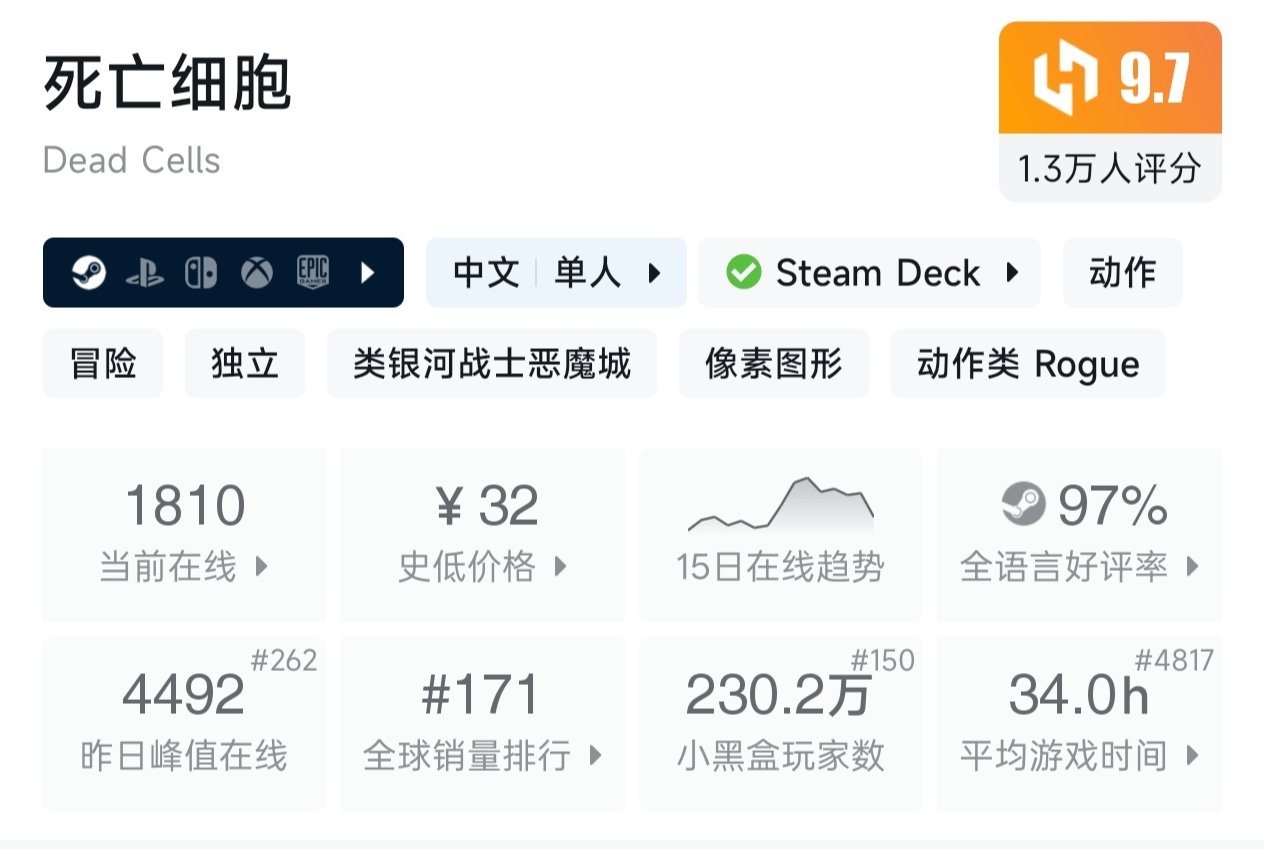Expand the 中文 单人 language details arrow
Viewport: 1264px width, 849px height.
655,273
